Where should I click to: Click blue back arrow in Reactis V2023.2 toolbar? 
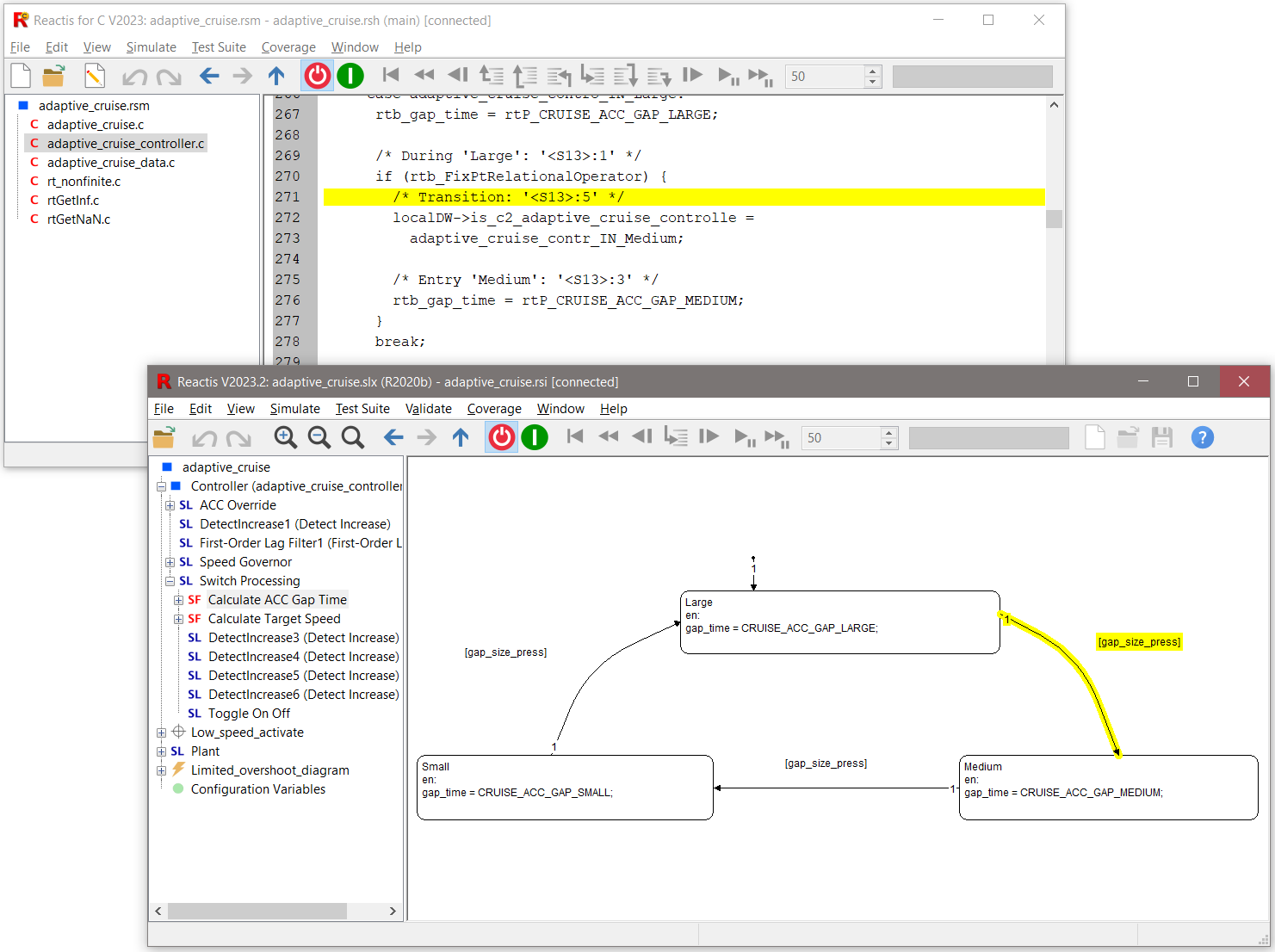393,437
